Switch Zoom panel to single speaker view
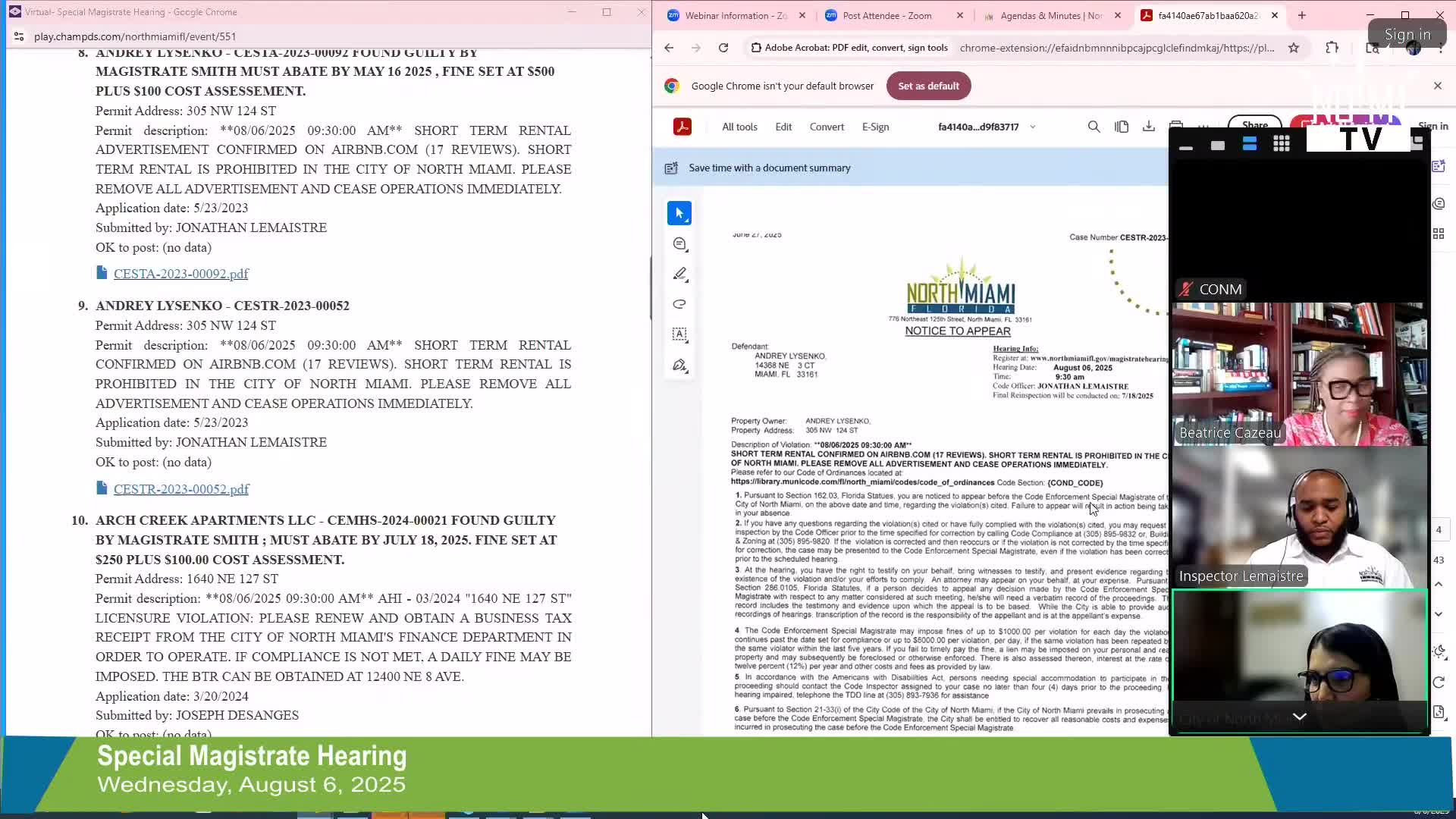Image resolution: width=1456 pixels, height=819 pixels. click(x=1218, y=145)
